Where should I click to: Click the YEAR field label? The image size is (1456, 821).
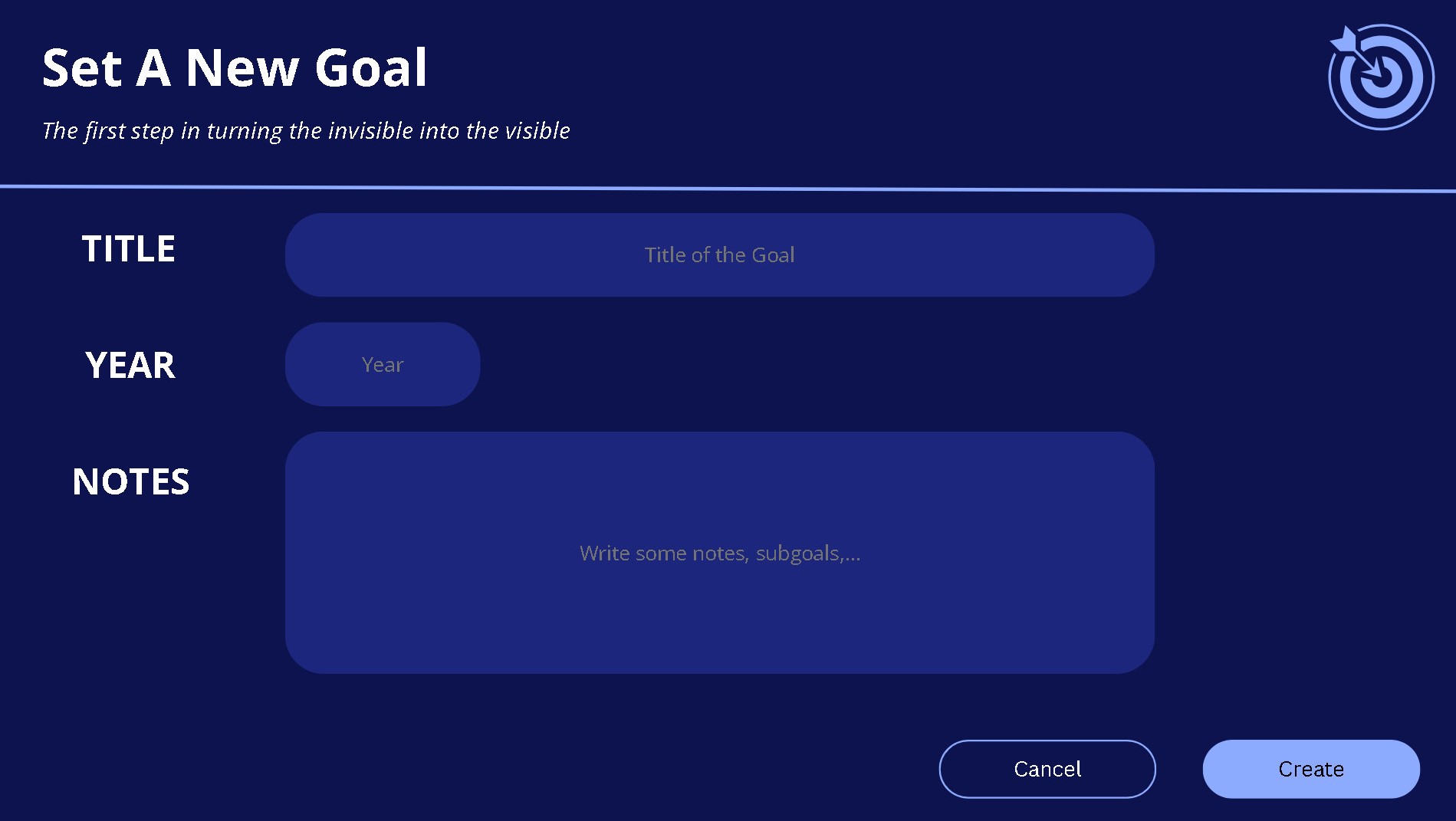pos(130,365)
